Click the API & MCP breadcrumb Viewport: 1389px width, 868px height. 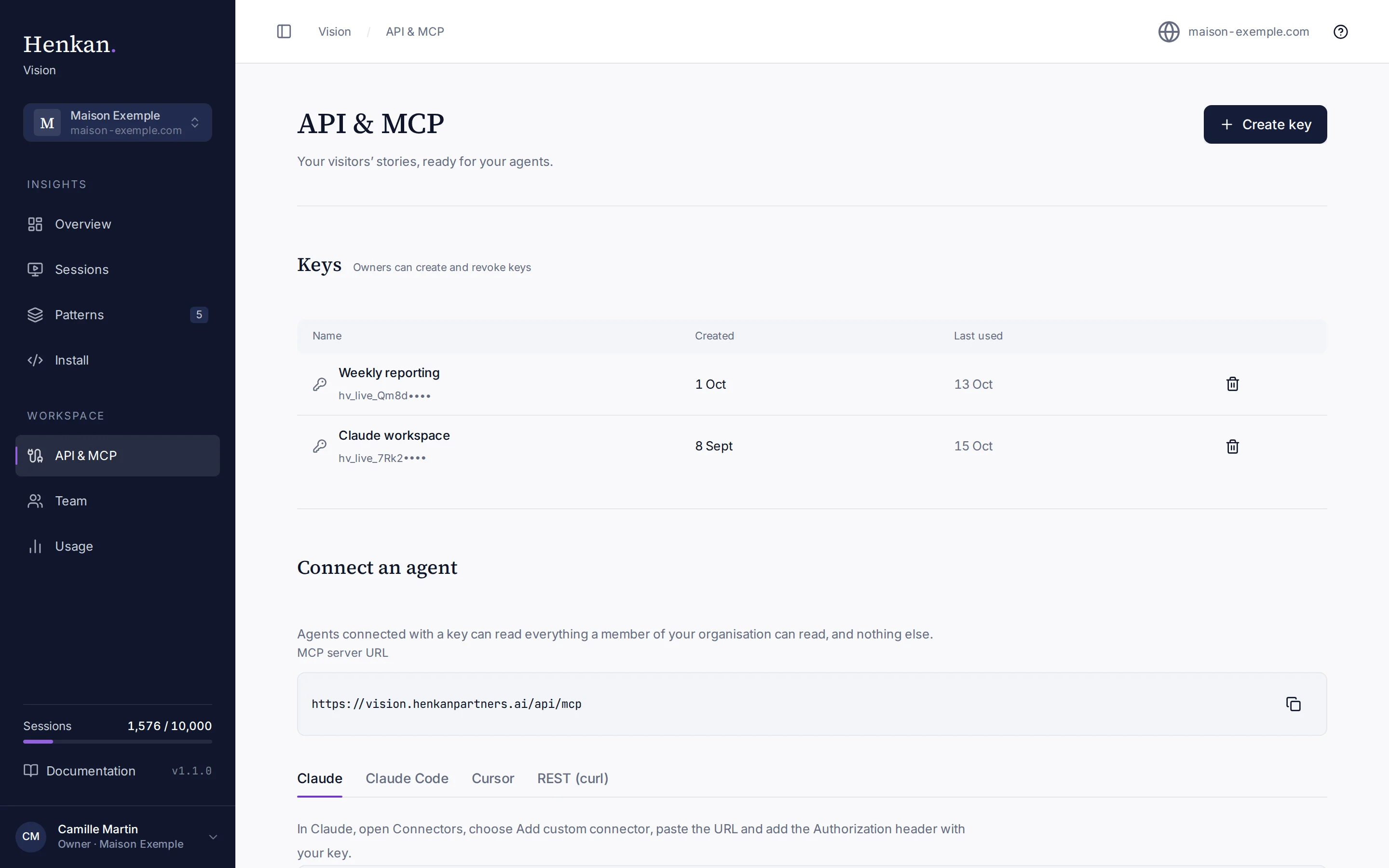[415, 31]
